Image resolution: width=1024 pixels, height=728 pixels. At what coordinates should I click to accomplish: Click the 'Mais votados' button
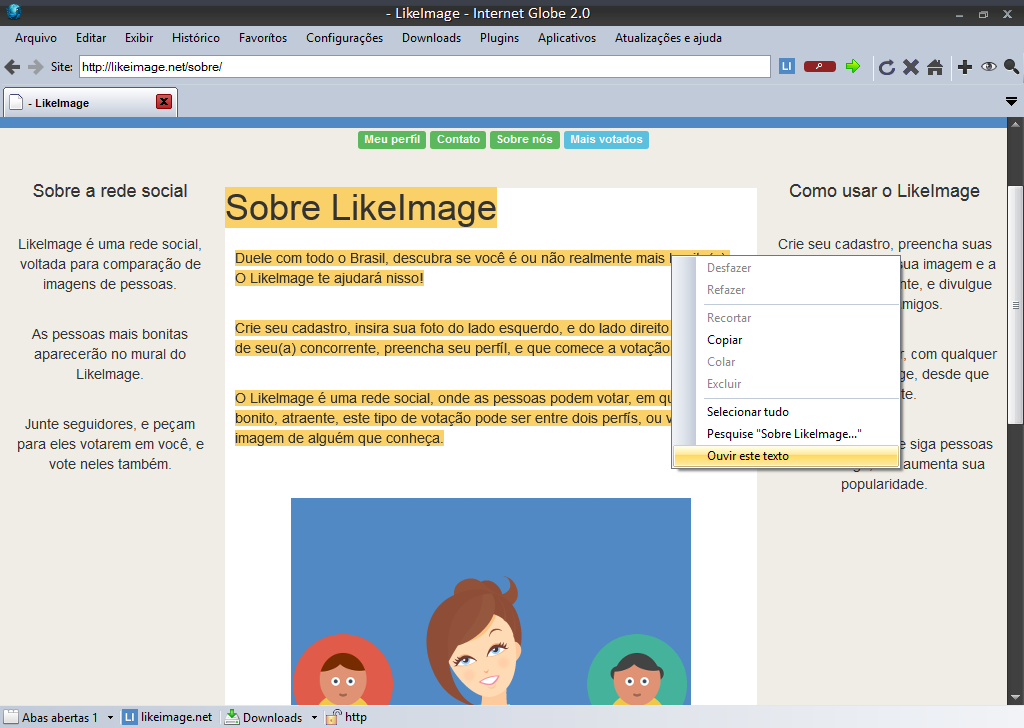coord(606,140)
